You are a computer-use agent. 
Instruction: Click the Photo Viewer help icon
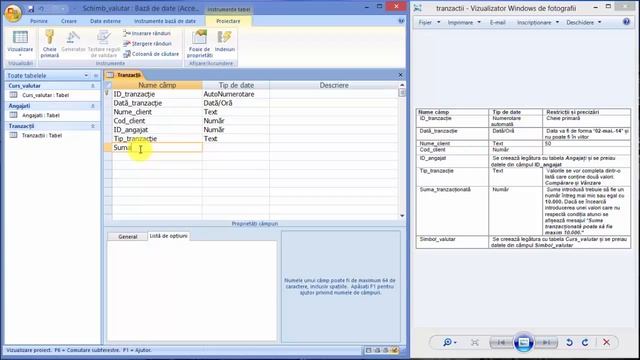point(627,22)
